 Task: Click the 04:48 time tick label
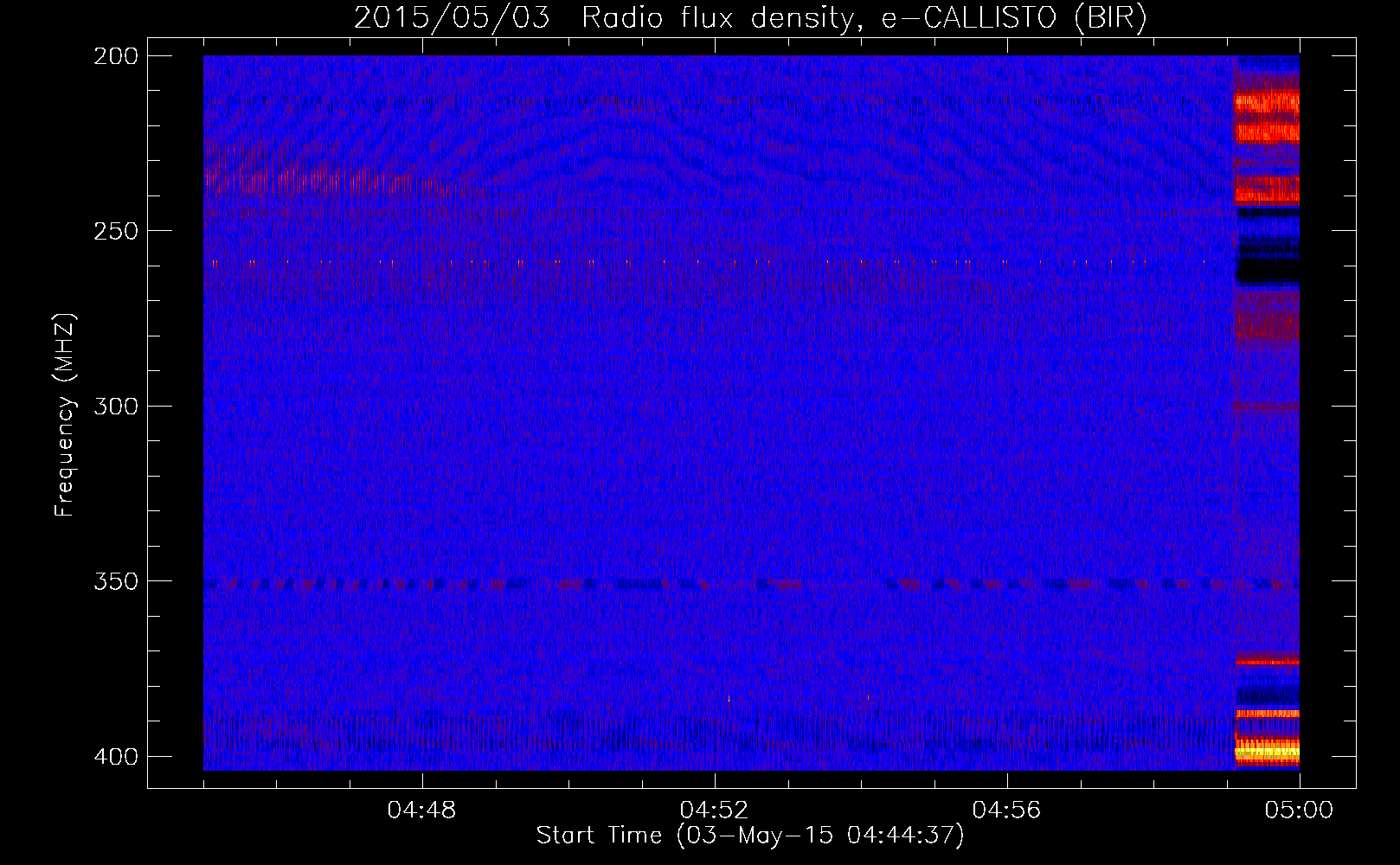[421, 811]
